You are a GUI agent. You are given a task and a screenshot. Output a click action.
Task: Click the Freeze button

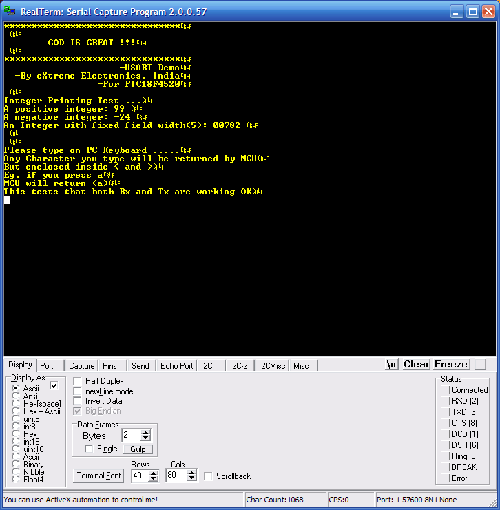452,364
